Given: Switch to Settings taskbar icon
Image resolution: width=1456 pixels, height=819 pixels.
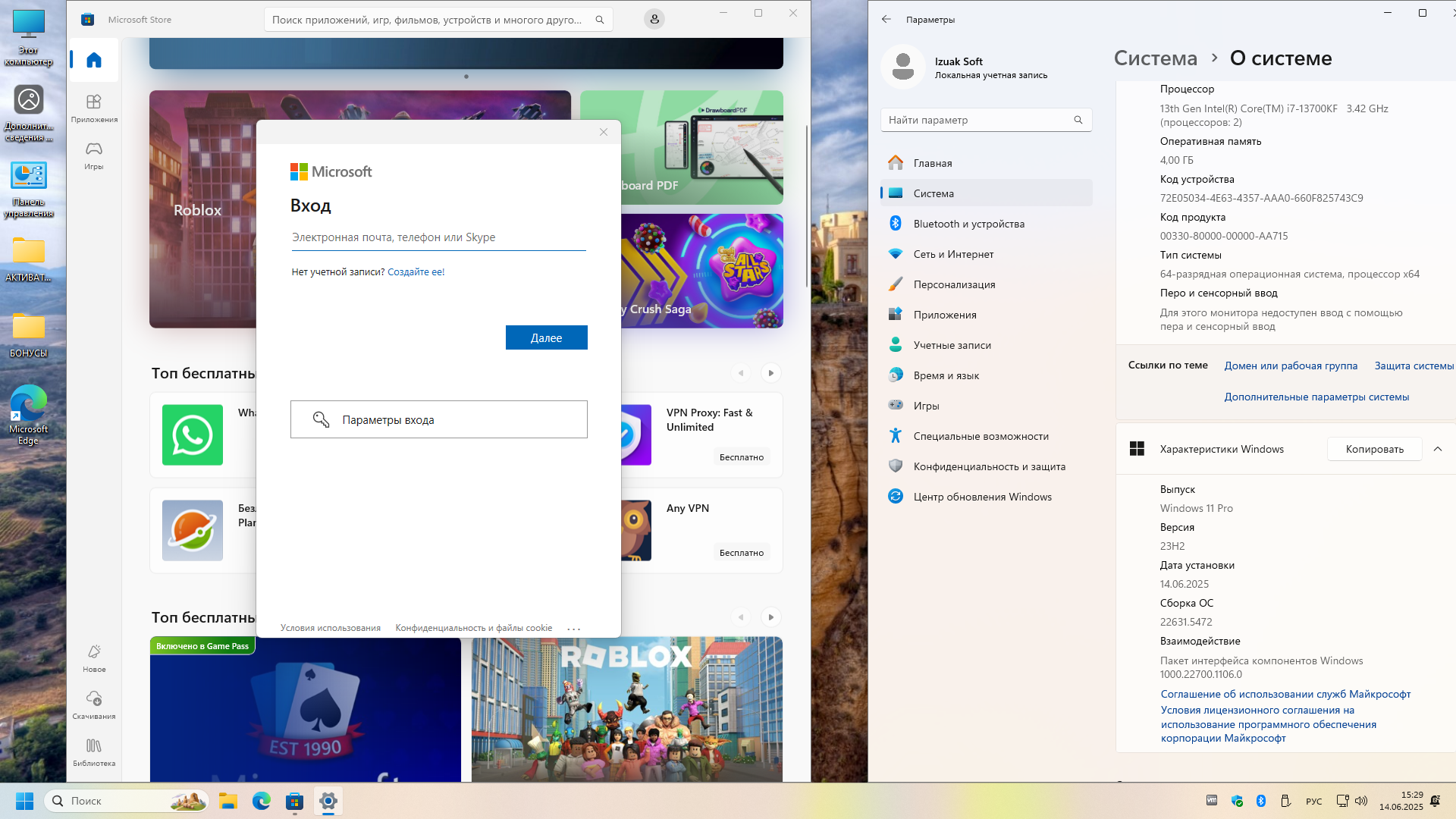Looking at the screenshot, I should coord(328,801).
